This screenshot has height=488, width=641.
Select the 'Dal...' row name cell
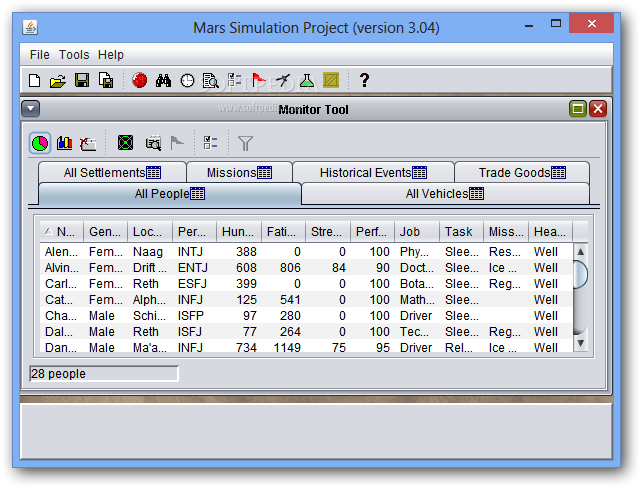tap(61, 331)
